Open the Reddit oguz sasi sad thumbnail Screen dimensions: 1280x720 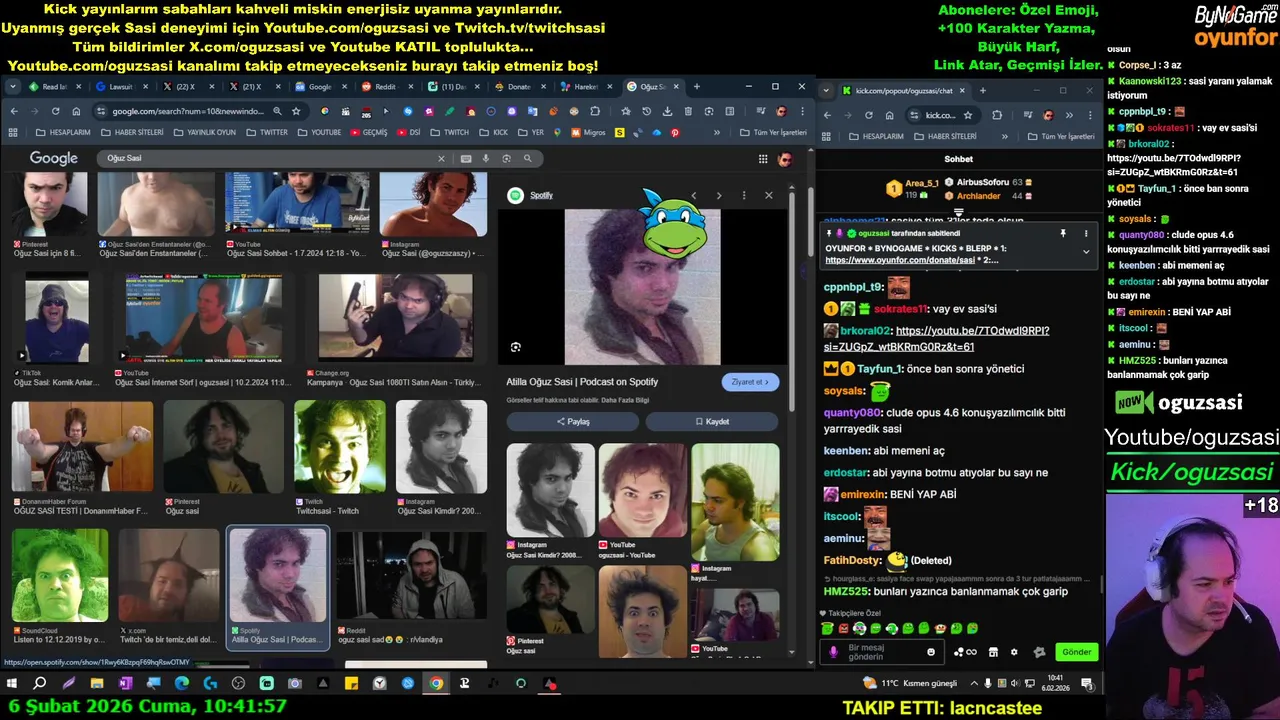pos(412,576)
